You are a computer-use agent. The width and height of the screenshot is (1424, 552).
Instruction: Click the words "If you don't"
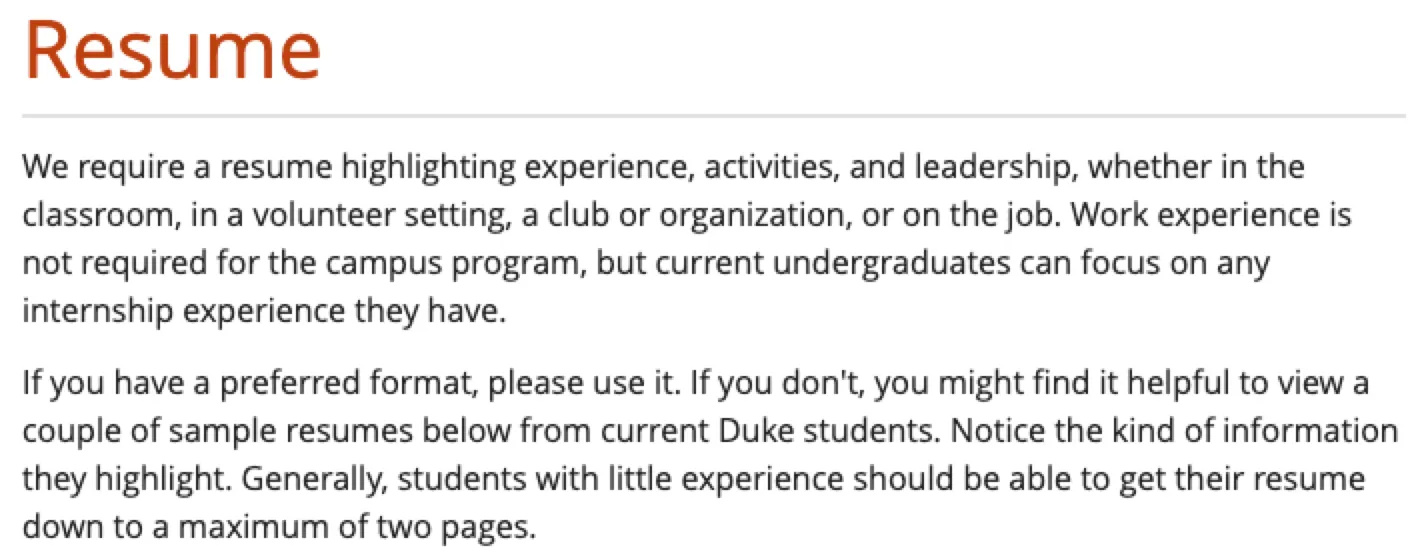pyautogui.click(x=776, y=383)
